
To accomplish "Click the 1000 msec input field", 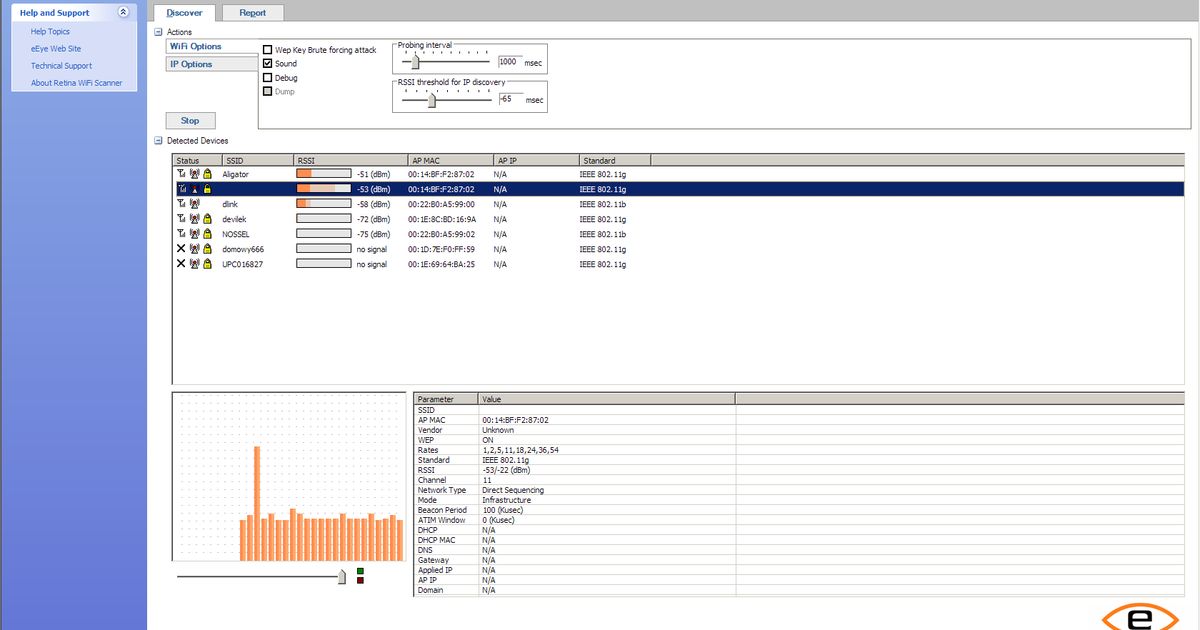I will click(508, 60).
